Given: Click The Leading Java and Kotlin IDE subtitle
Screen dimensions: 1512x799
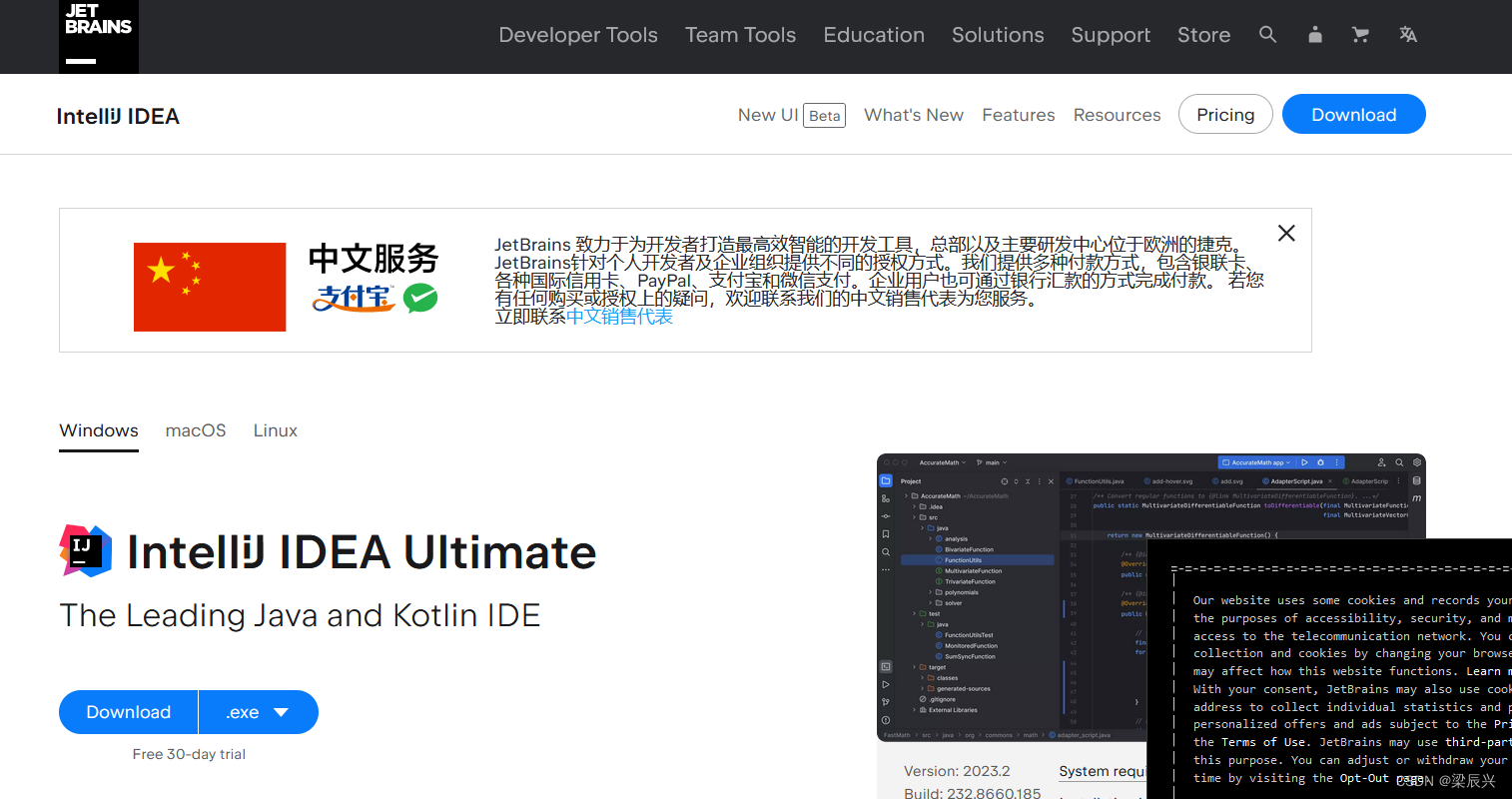Looking at the screenshot, I should tap(300, 615).
